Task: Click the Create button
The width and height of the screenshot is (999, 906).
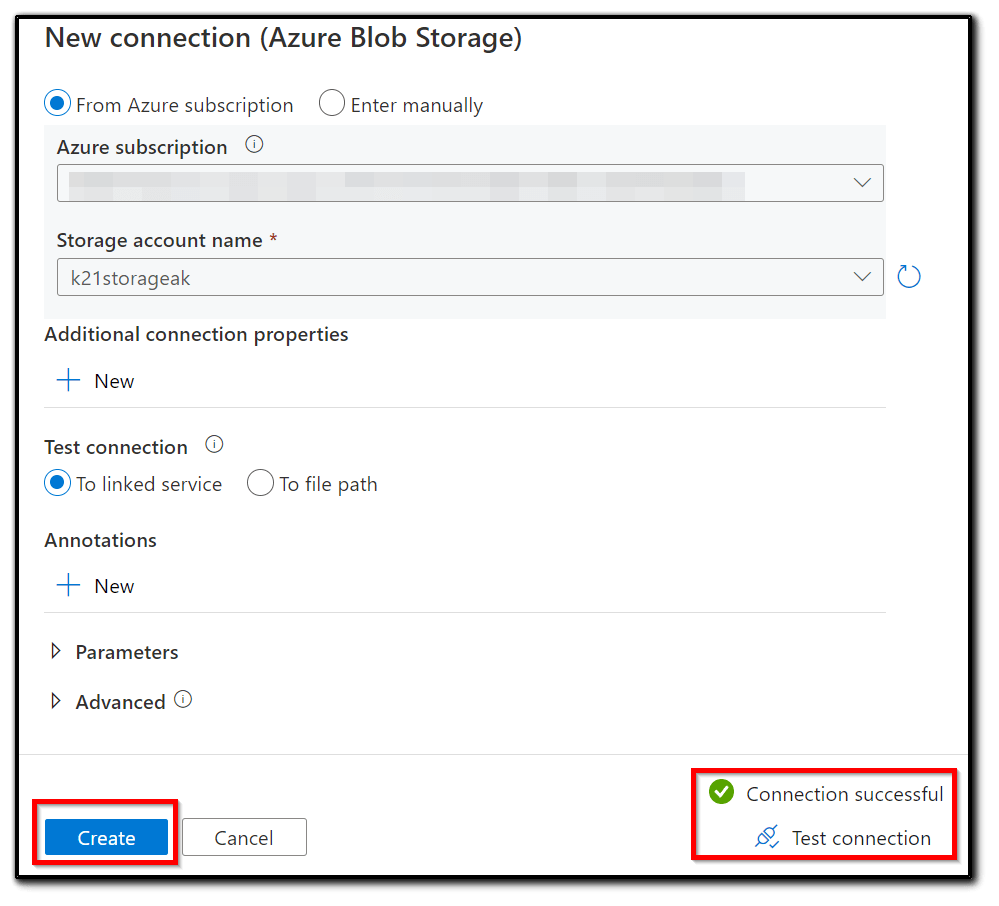Action: tap(106, 838)
